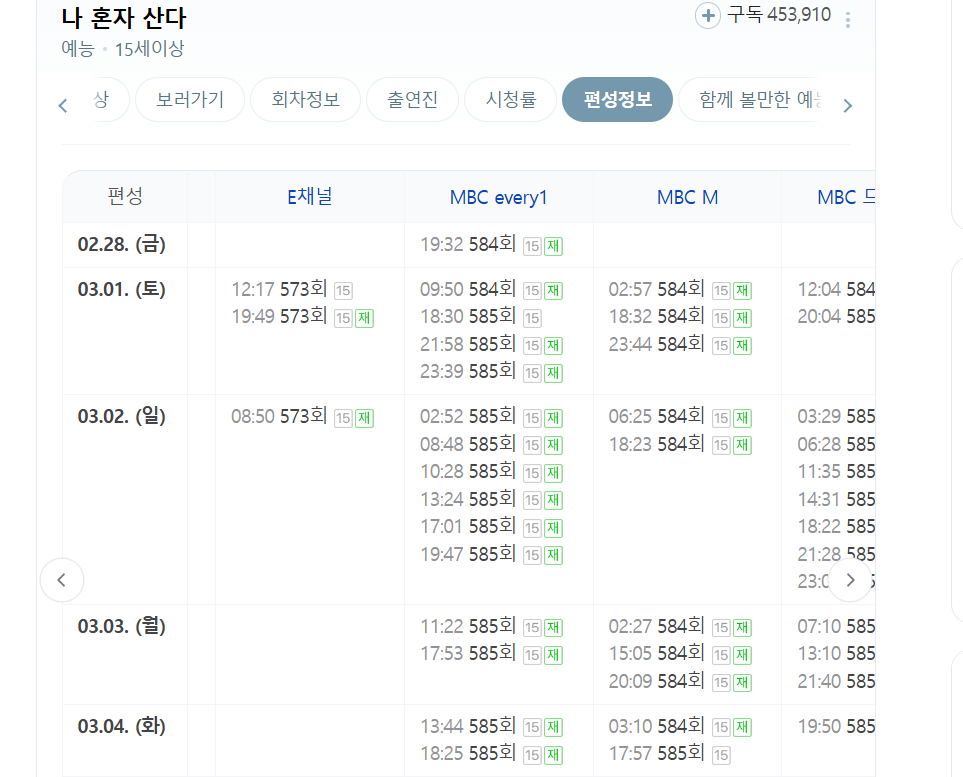
Task: Open the MBC M channel link
Action: 687,197
